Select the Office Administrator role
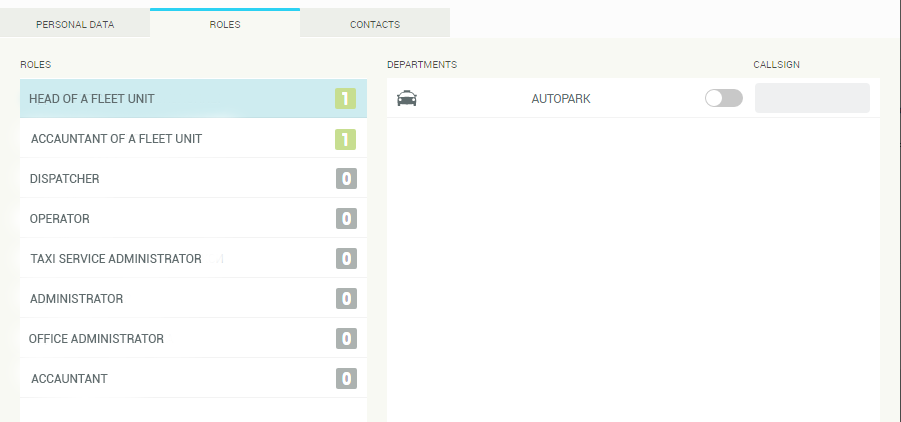 [96, 339]
